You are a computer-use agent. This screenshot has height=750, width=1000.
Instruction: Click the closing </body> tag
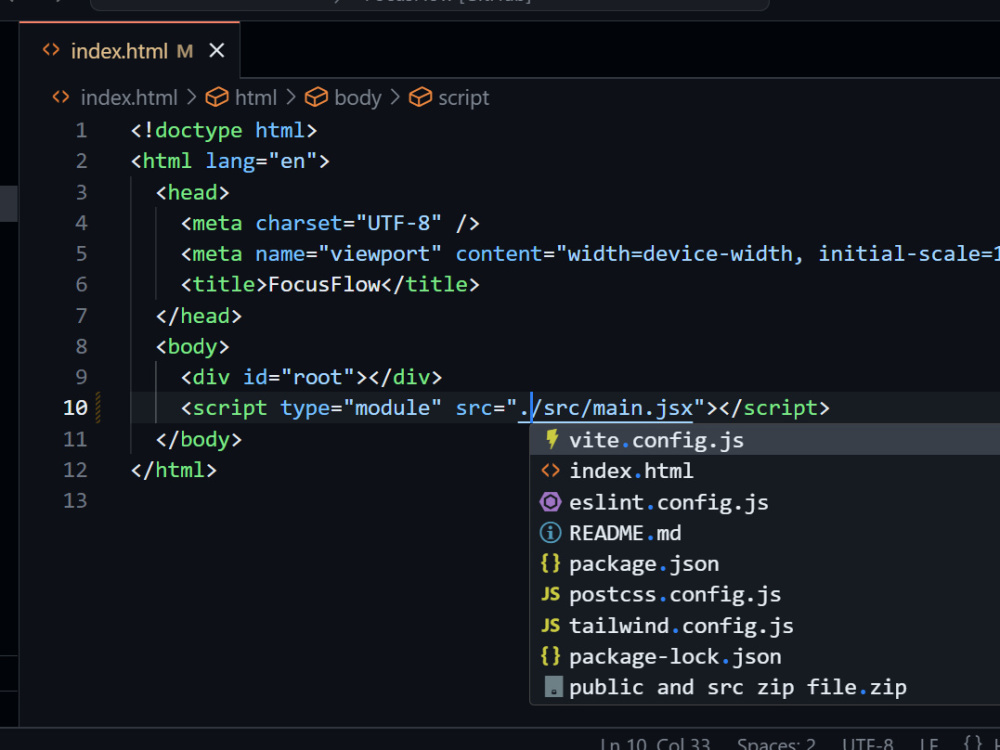tap(199, 439)
